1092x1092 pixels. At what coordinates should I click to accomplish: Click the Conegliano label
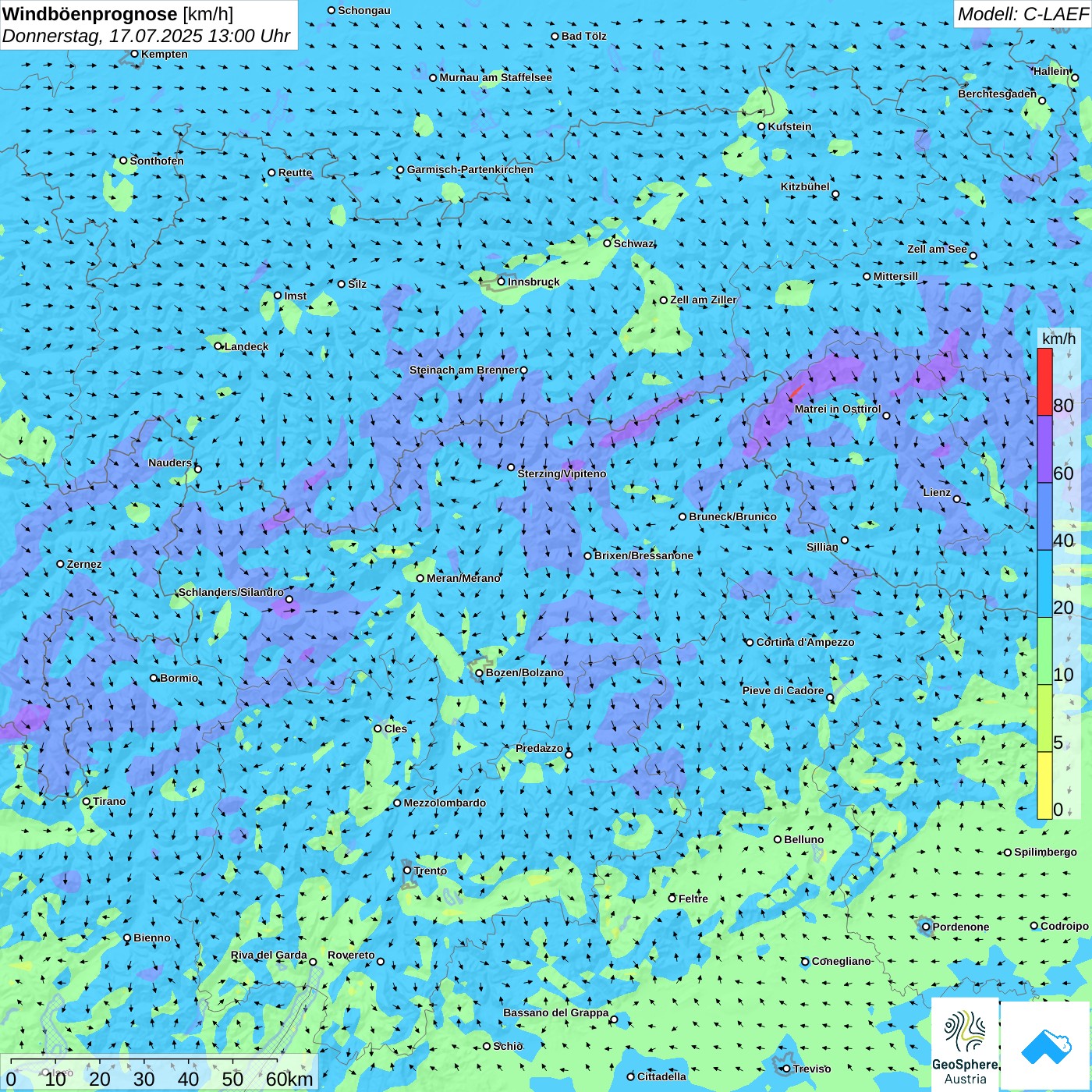coord(841,961)
